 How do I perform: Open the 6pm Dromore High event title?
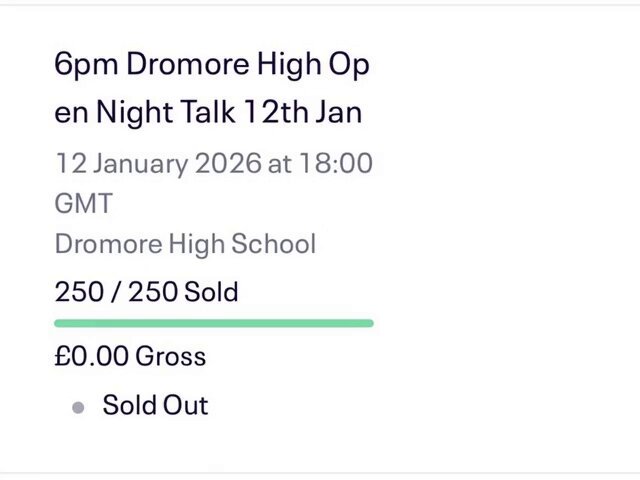tap(212, 88)
